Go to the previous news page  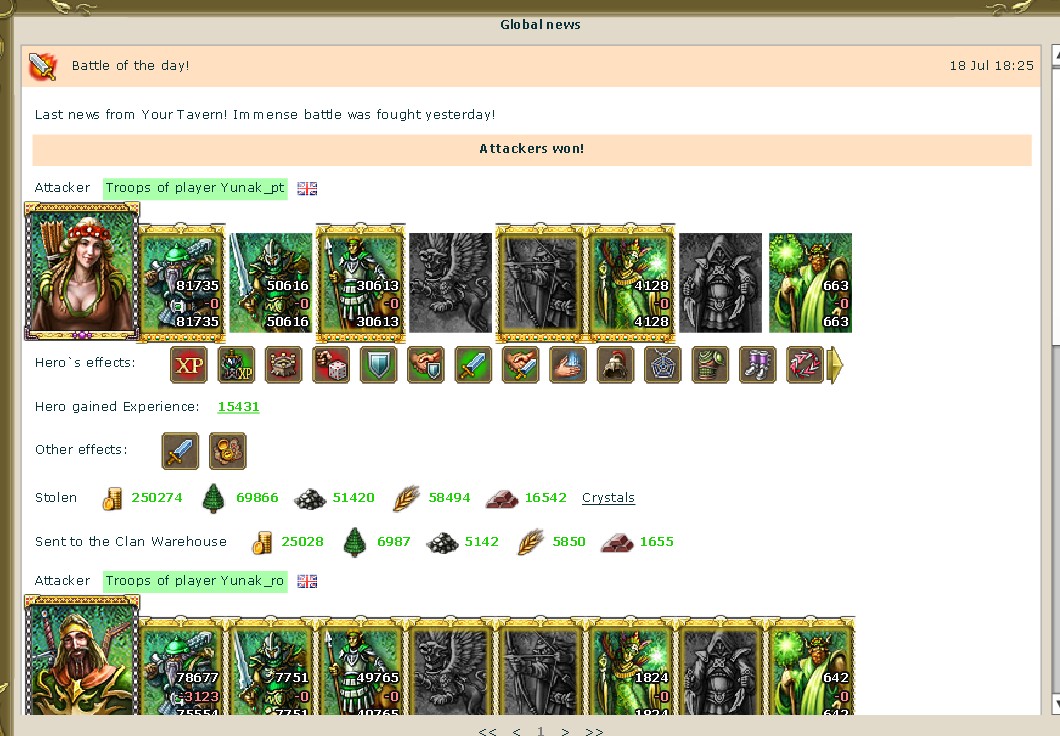tap(516, 731)
